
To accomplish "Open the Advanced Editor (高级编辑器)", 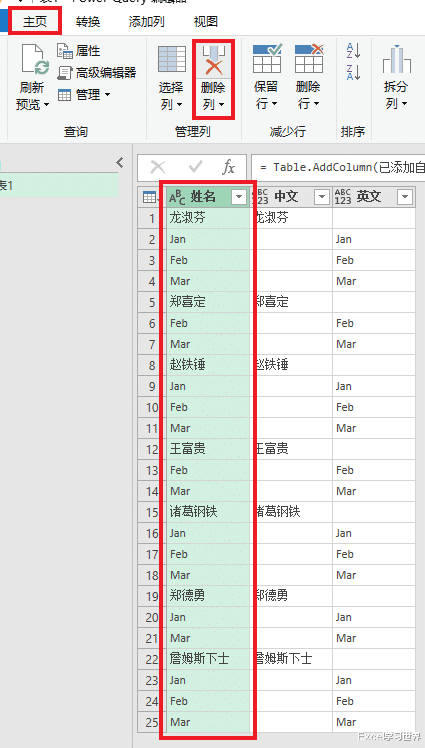I will (x=97, y=73).
